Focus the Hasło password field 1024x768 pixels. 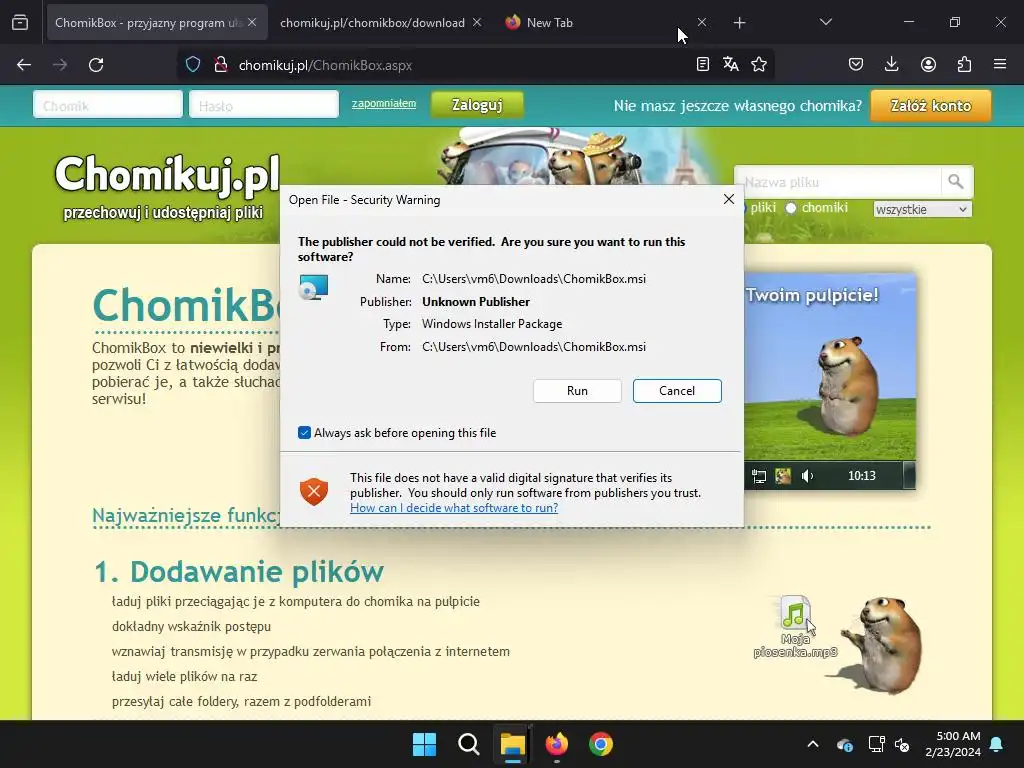[264, 104]
